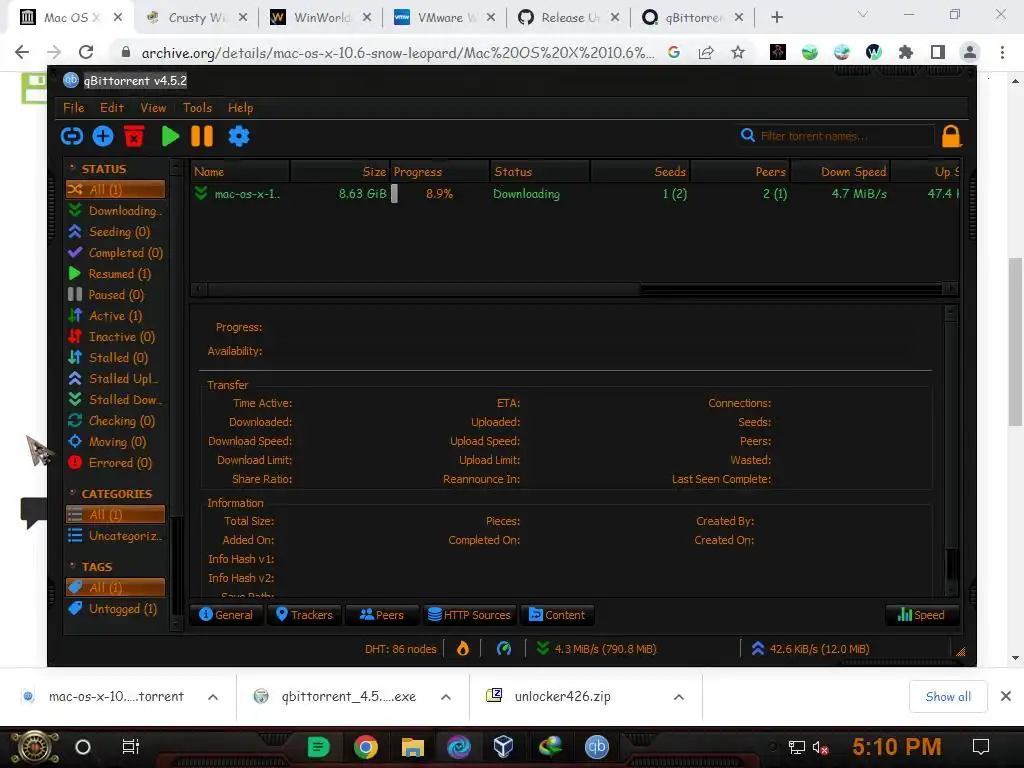Switch to the HTTP Sources tab

click(x=470, y=615)
